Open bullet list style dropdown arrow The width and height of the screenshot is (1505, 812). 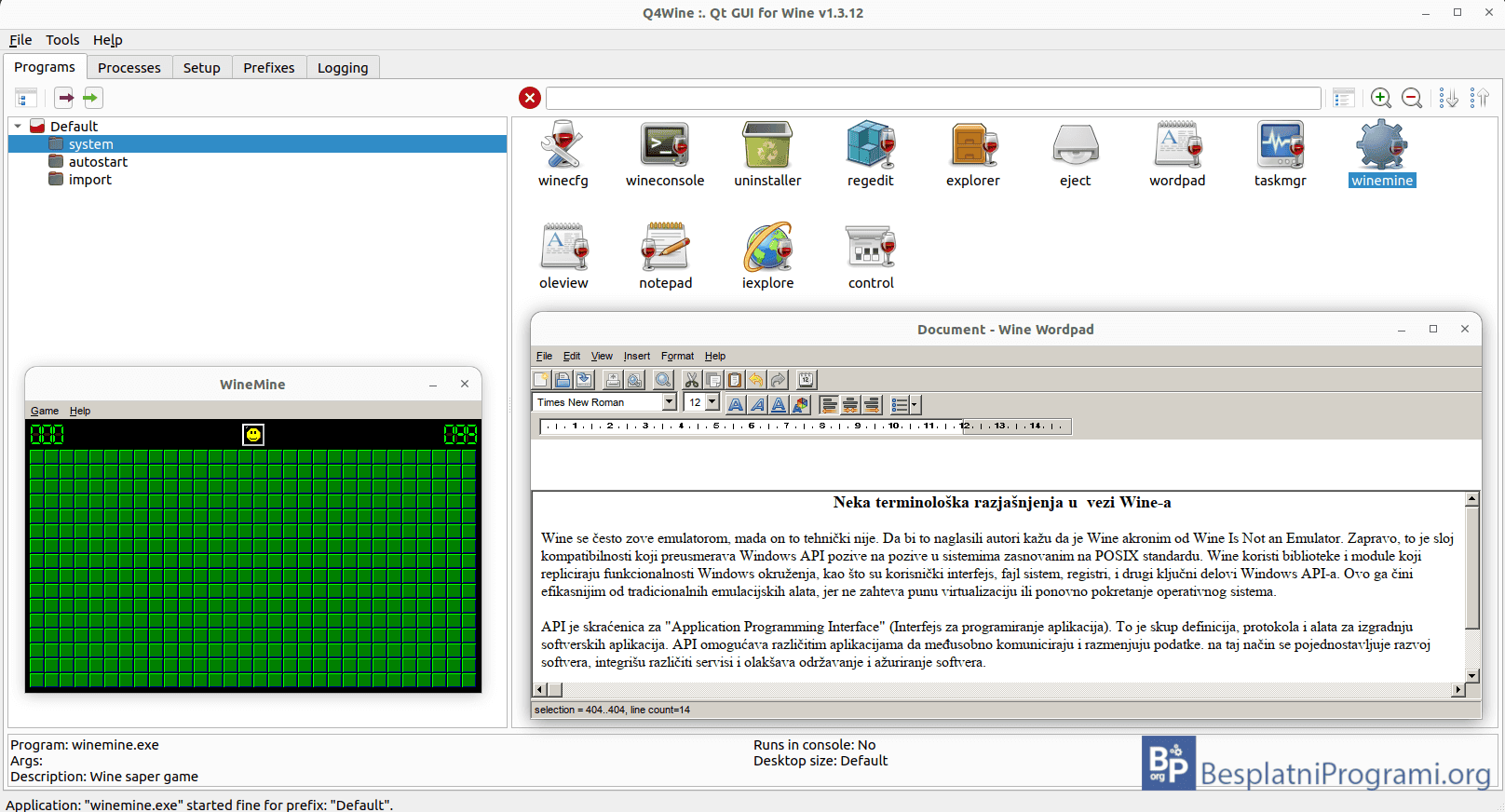[x=915, y=404]
